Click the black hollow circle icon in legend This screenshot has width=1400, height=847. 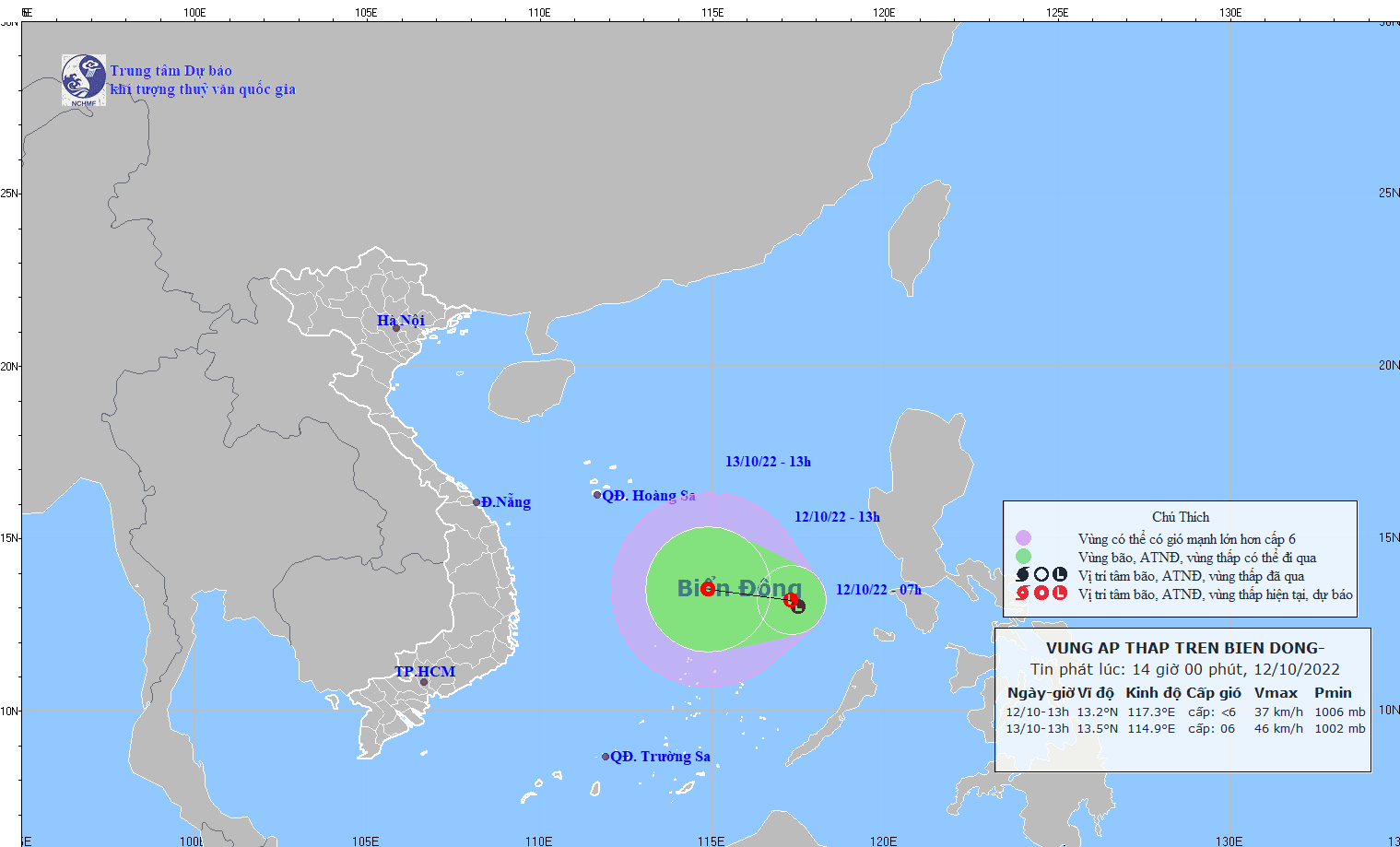click(1041, 575)
